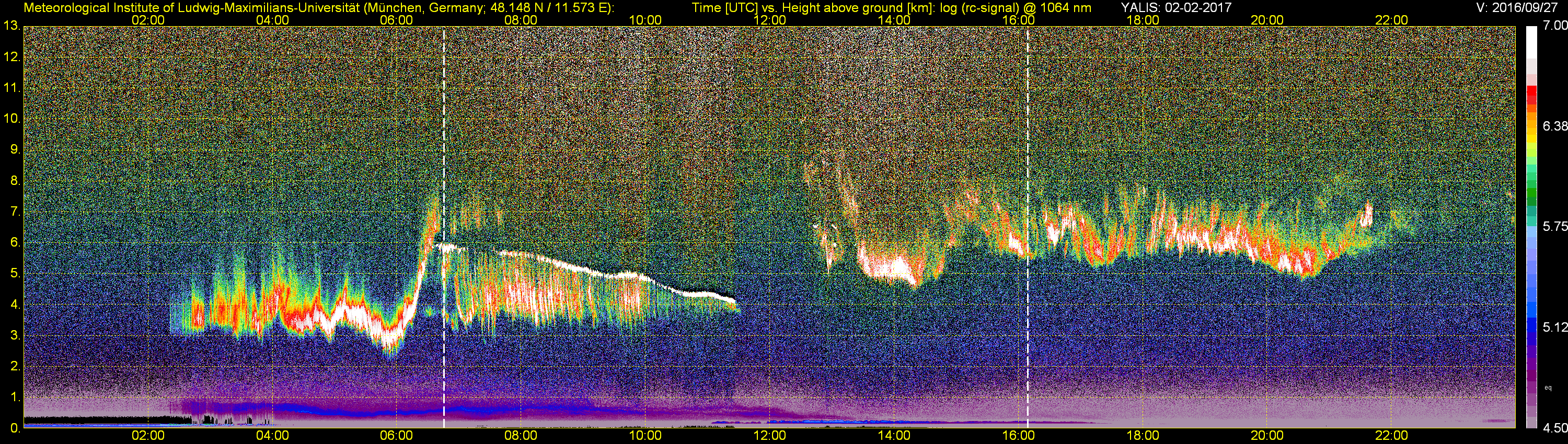Click the 10 km height axis label
This screenshot has width=1568, height=444.
pos(11,119)
